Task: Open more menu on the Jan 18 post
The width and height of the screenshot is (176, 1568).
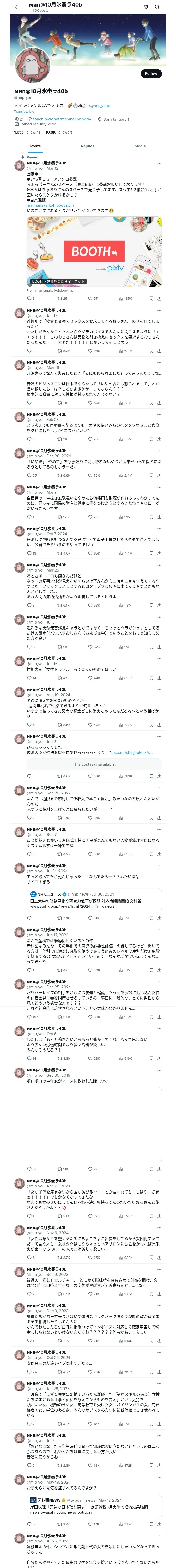Action: 159,310
